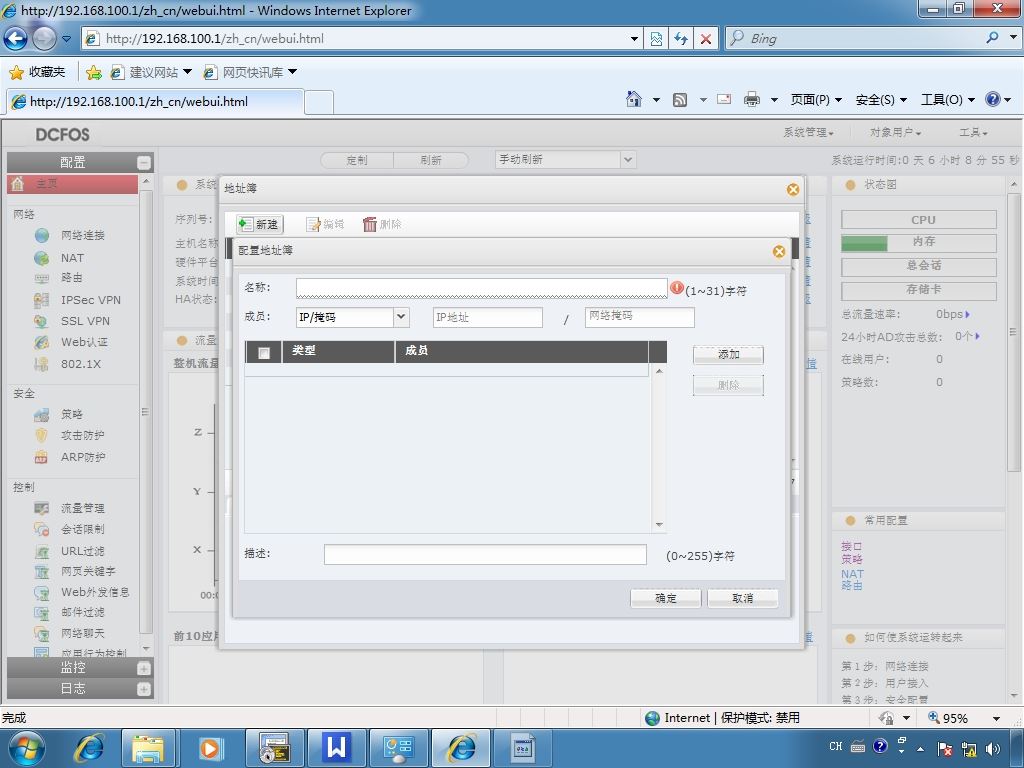Screen dimensions: 1024x768
Task: Open IE 工具(O) menu
Action: 948,99
